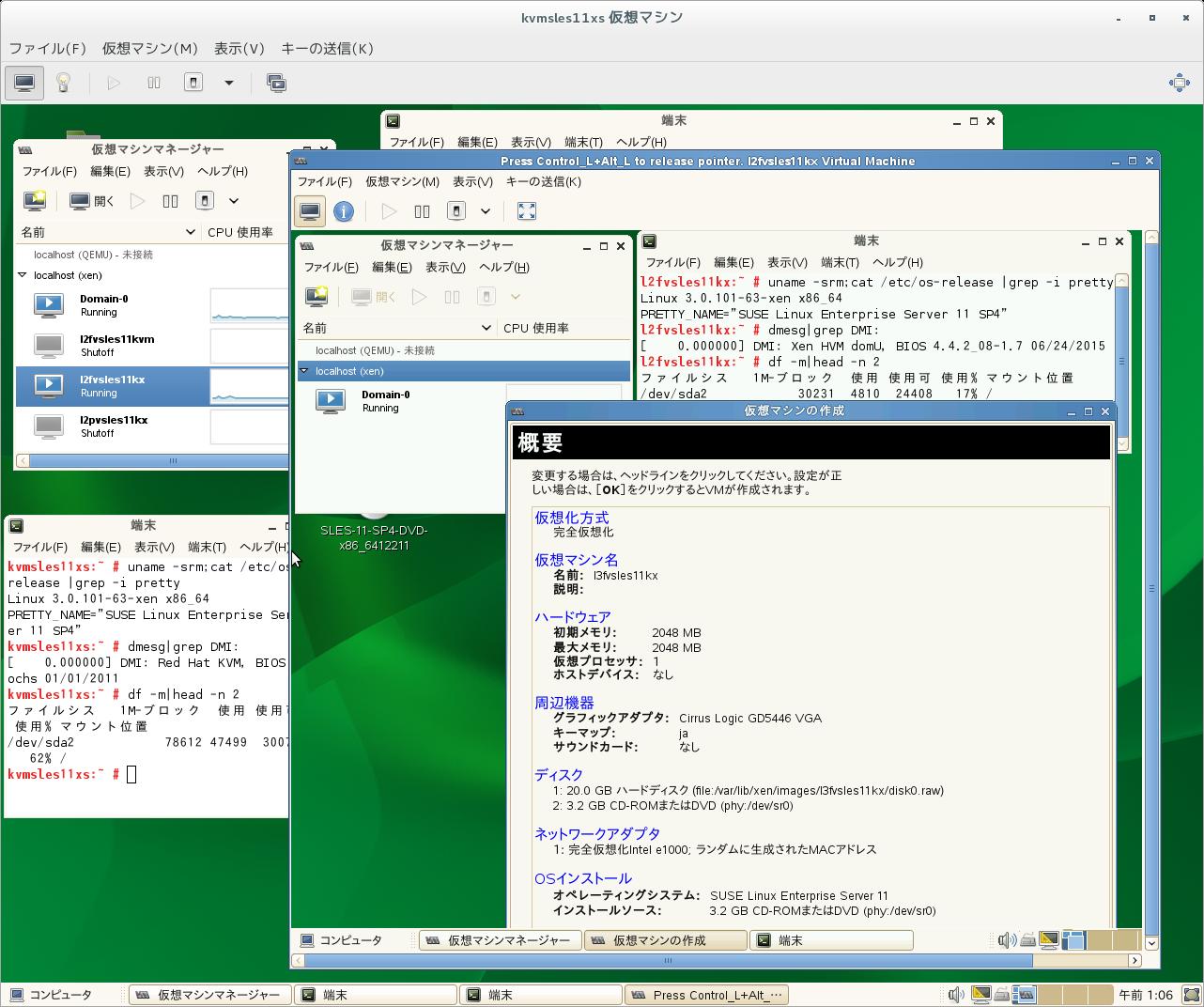The width and height of the screenshot is (1204, 1007).
Task: Click the ハードウェア headline link
Action: point(572,617)
